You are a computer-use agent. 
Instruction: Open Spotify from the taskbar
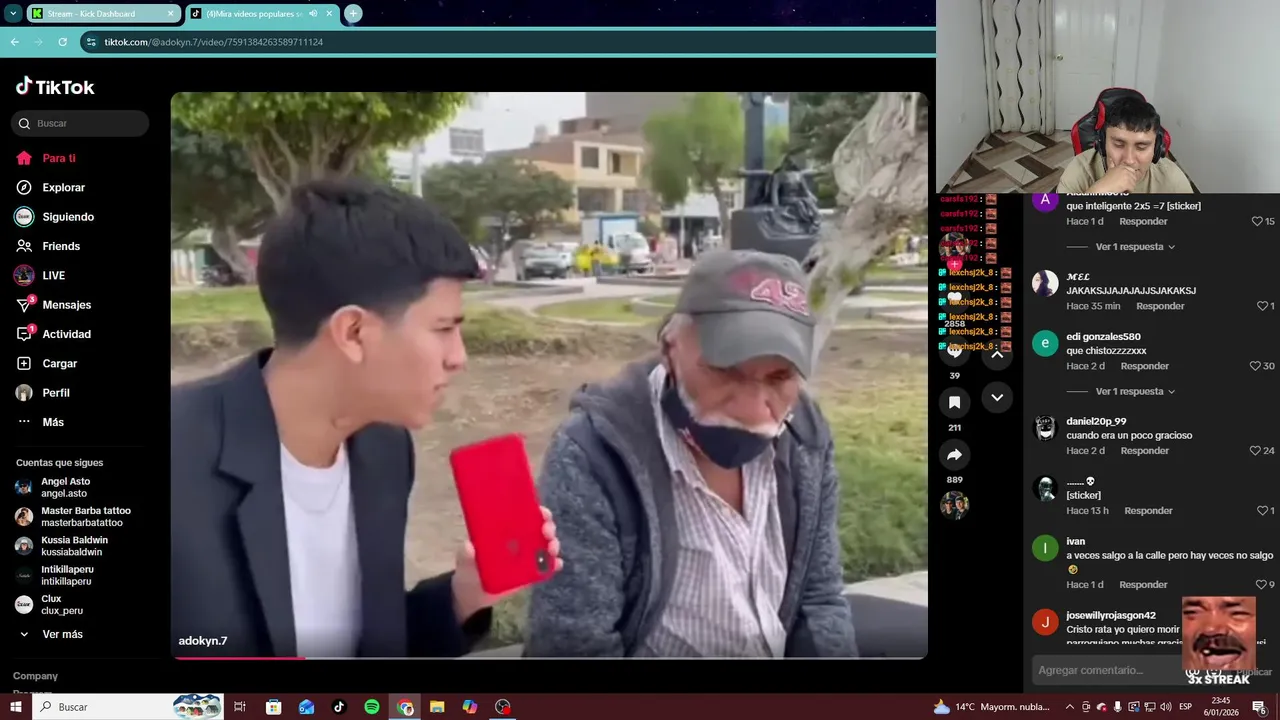pyautogui.click(x=372, y=707)
